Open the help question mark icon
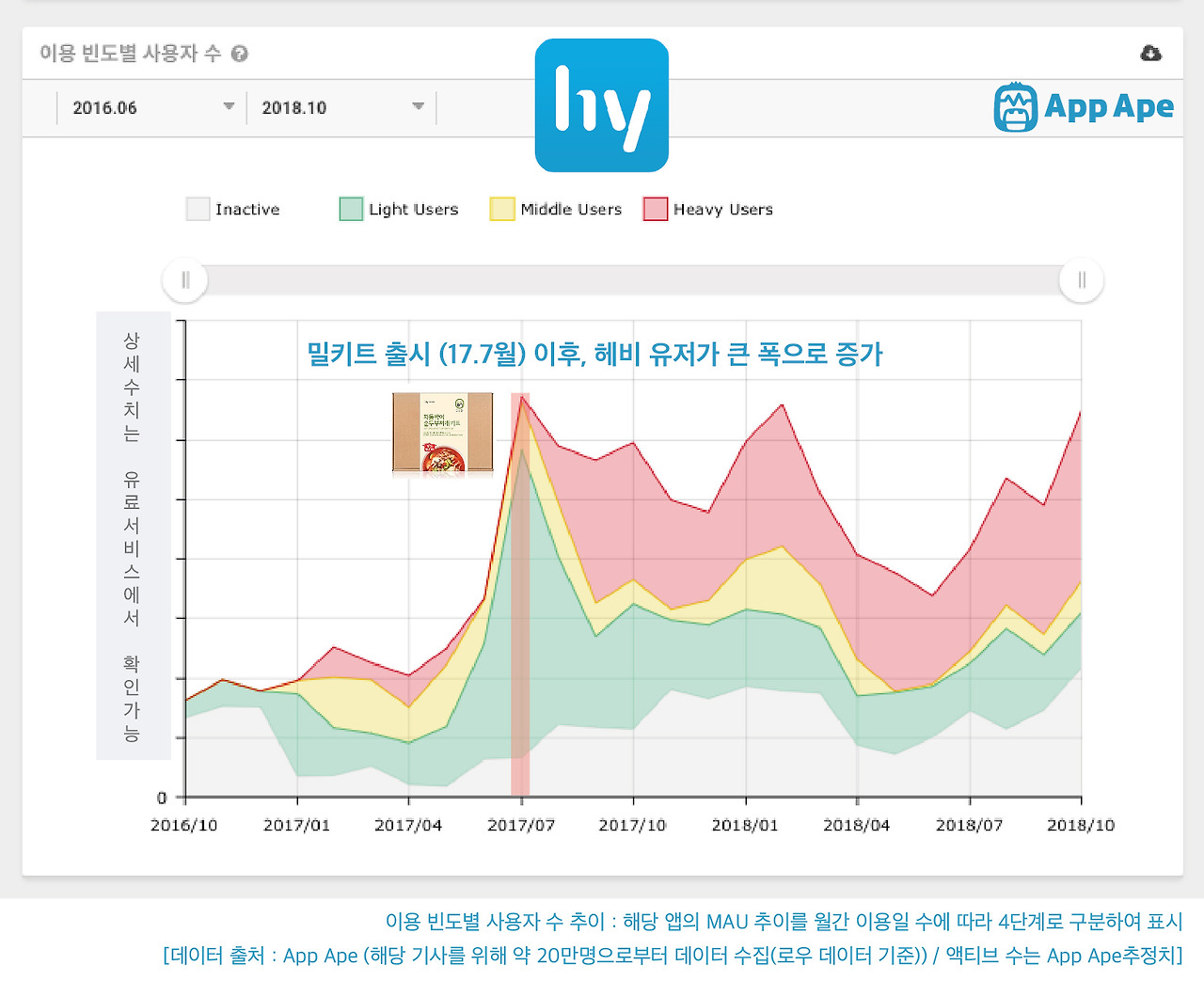Screen dimensions: 1204x981 [x=240, y=54]
